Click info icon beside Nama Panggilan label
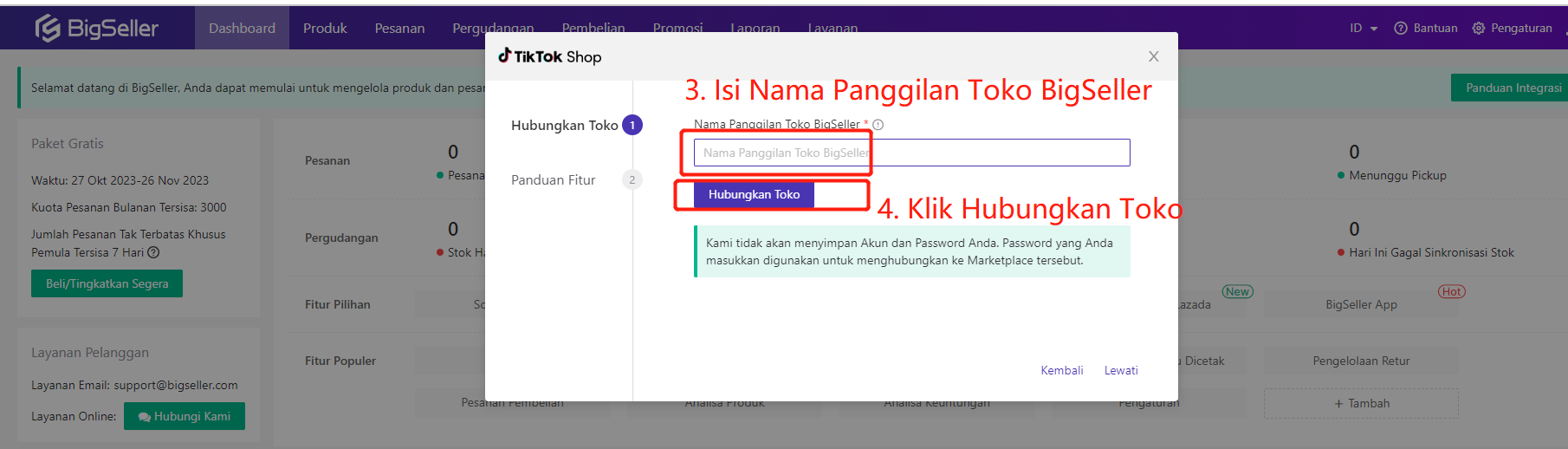1568x449 pixels. (x=878, y=125)
